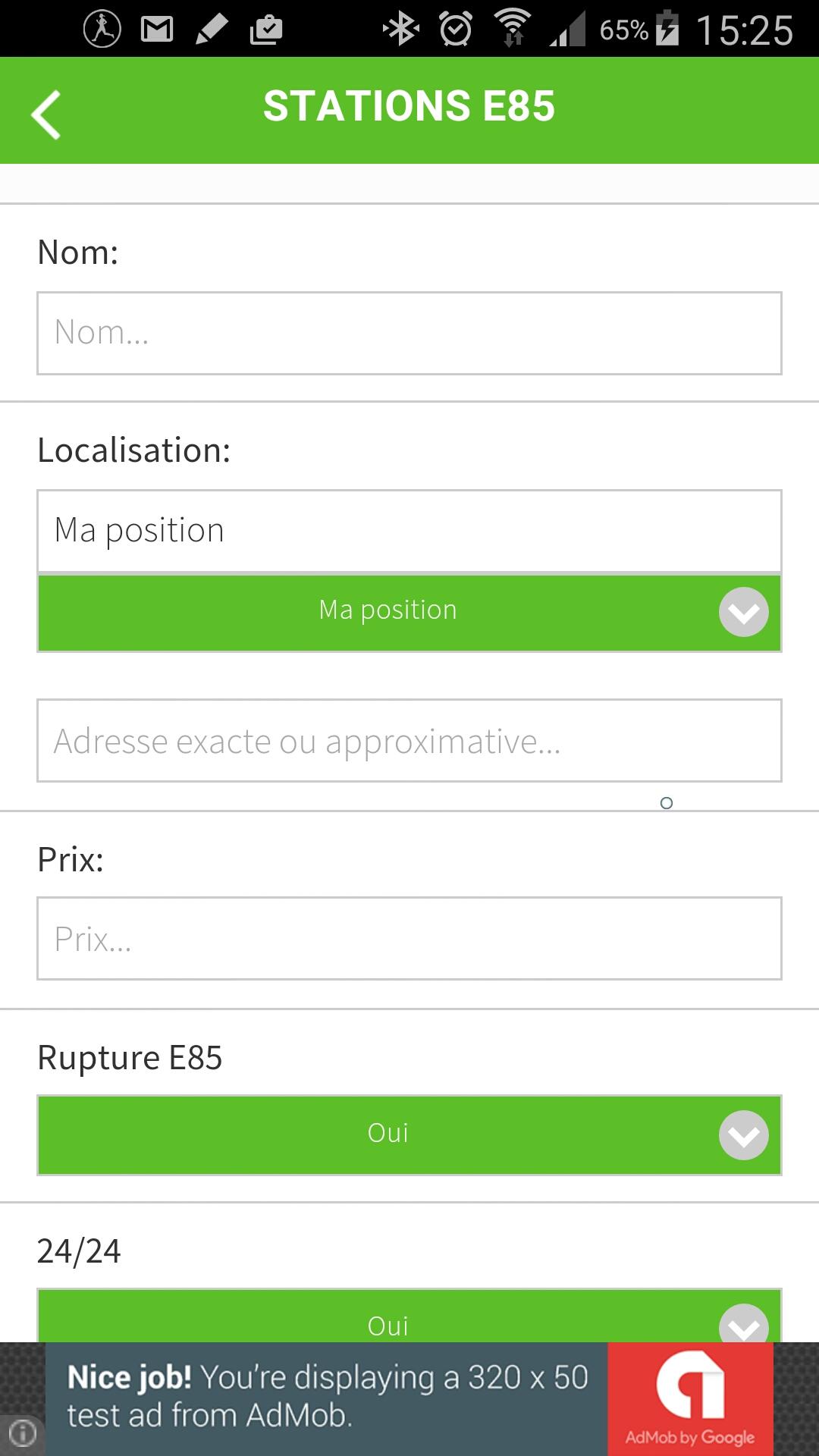Viewport: 819px width, 1456px height.
Task: Tap the alarm clock status icon
Action: [456, 30]
